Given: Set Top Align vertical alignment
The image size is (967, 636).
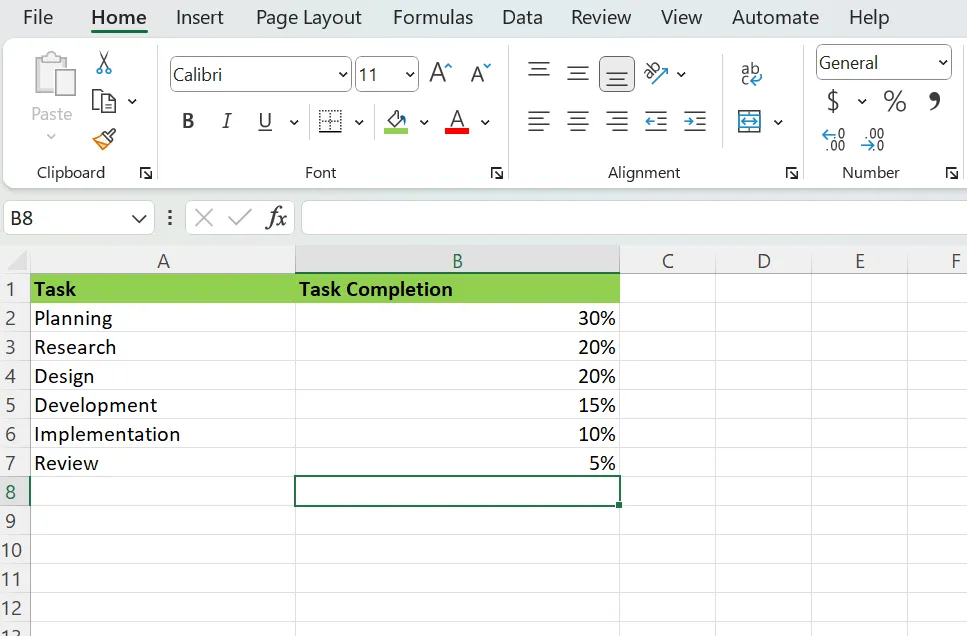Looking at the screenshot, I should 539,70.
